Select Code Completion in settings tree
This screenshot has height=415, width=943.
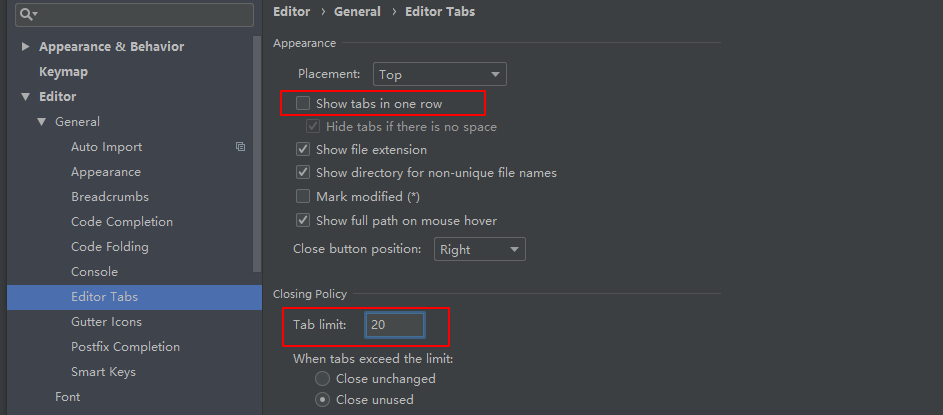122,222
